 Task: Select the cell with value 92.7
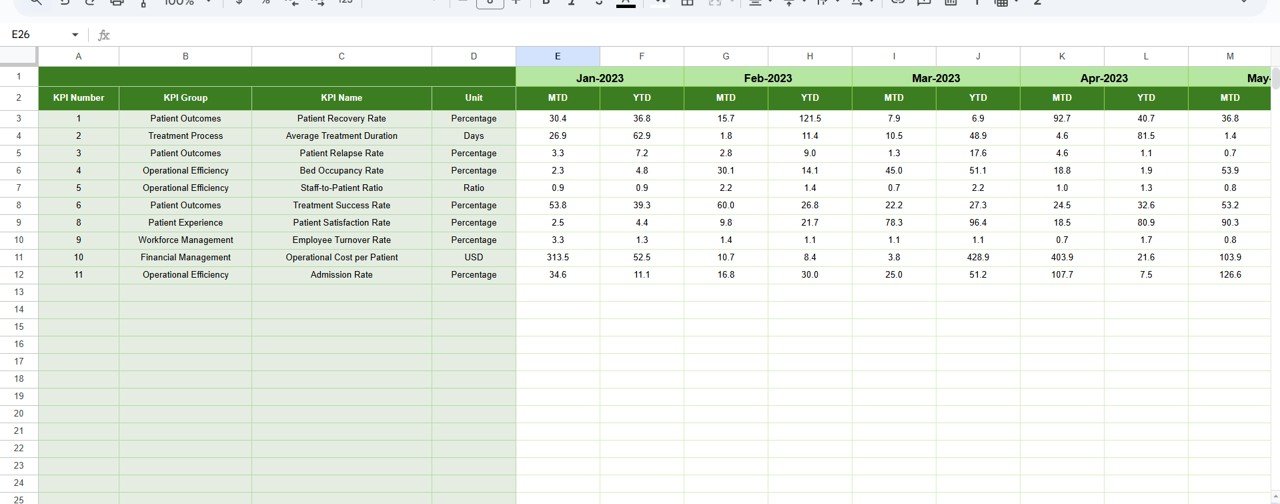click(1062, 119)
